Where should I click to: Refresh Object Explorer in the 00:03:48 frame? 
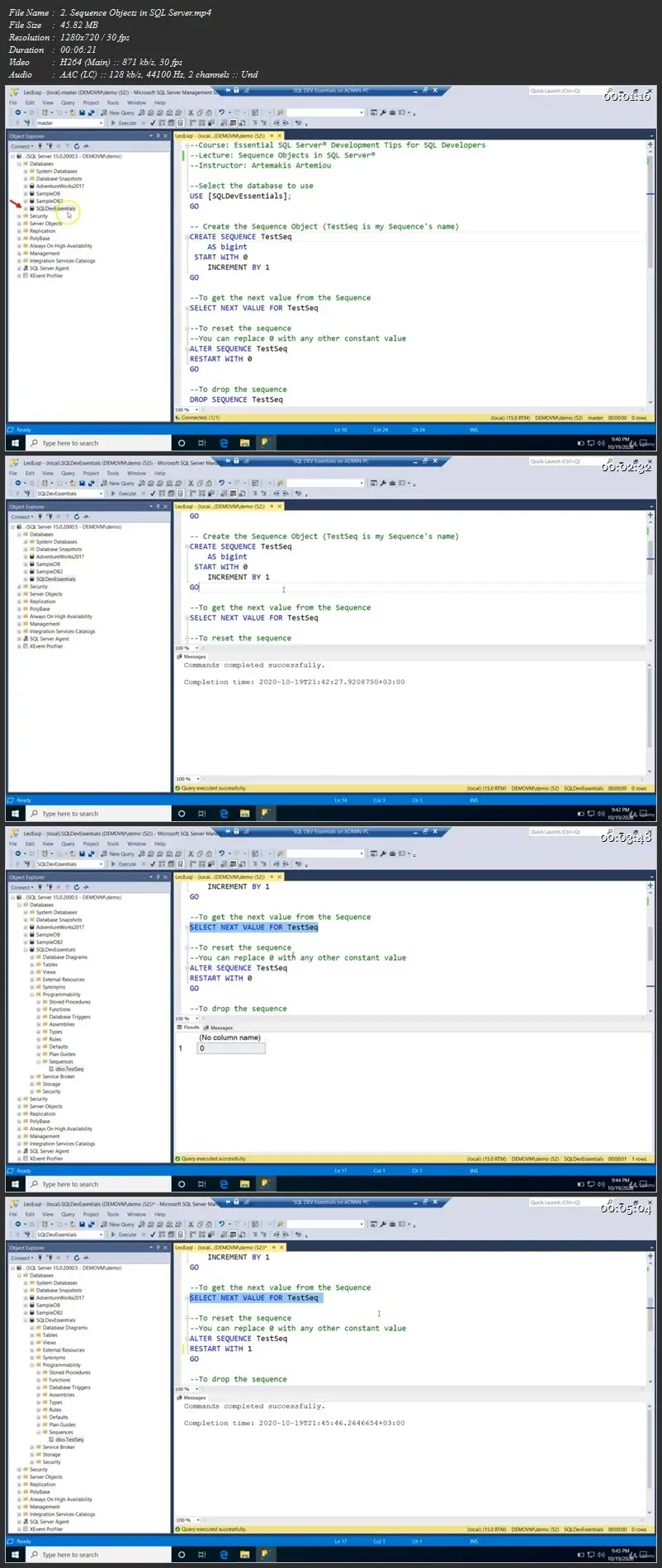point(77,887)
